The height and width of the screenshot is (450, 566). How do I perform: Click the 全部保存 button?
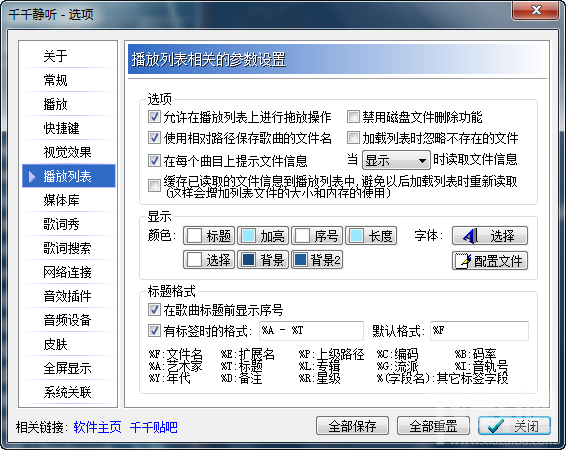(352, 426)
